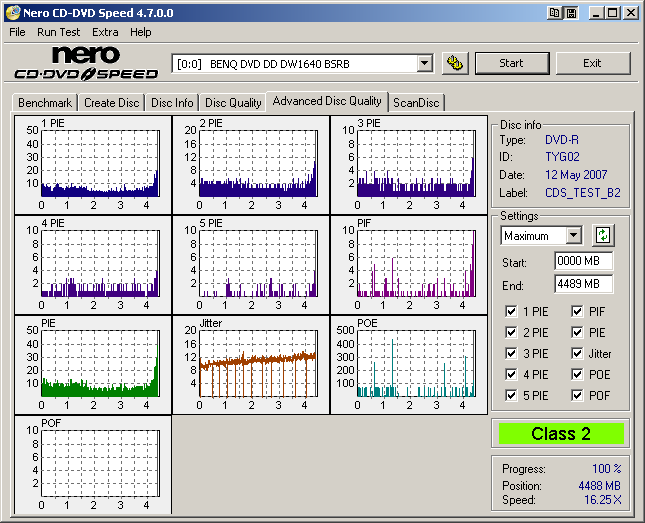Click the 4 PIE graph
Screen dimensions: 645x523
[93, 265]
